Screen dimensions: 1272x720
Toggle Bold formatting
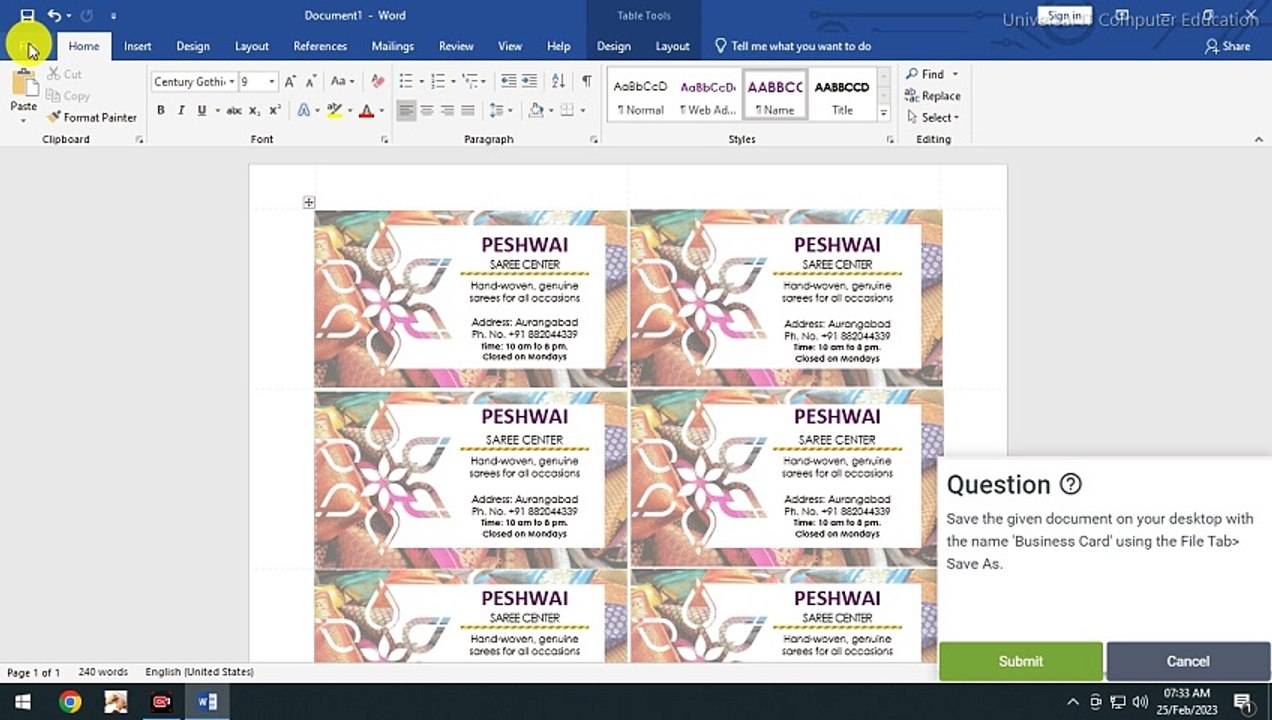(x=160, y=111)
